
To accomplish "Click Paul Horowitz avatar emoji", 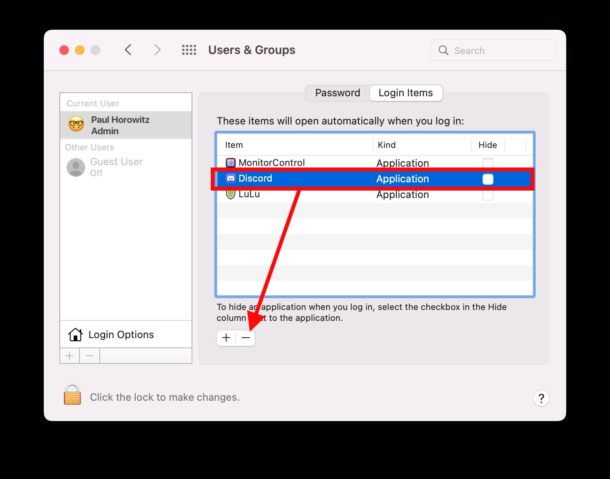I will click(x=76, y=125).
